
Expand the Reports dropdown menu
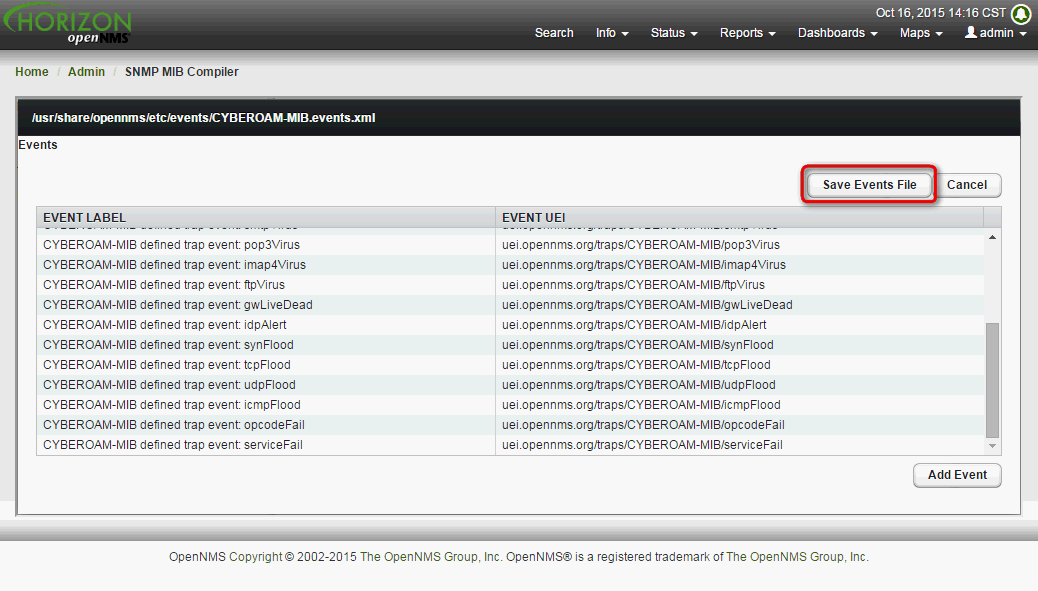[x=747, y=33]
